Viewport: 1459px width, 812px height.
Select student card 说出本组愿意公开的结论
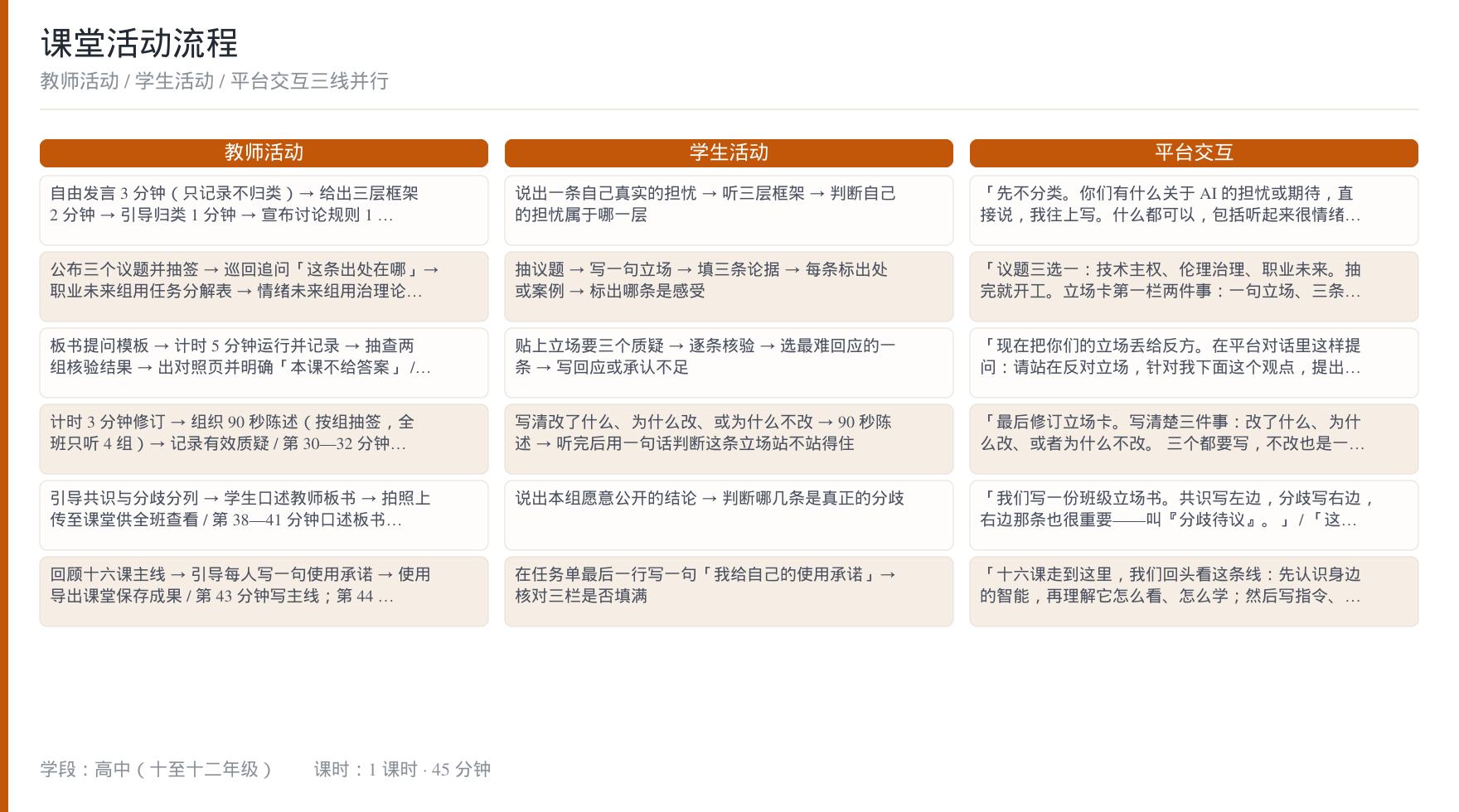point(729,515)
